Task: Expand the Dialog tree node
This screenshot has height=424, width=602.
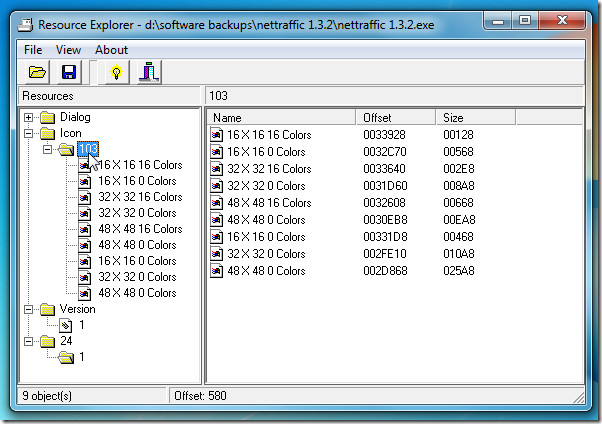Action: coord(28,117)
